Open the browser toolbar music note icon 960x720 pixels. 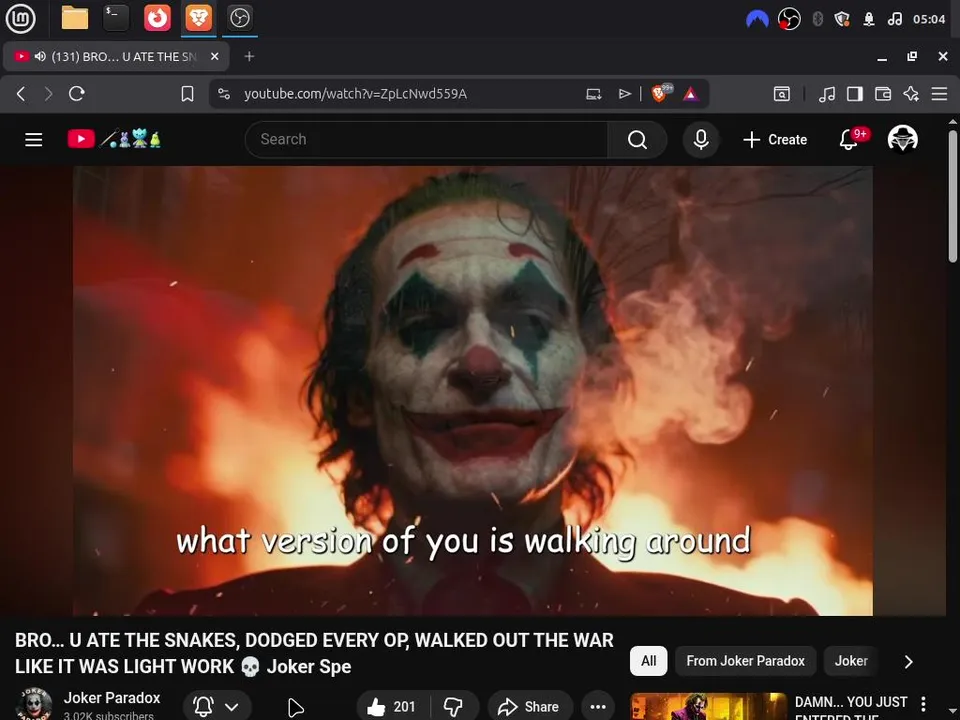(x=827, y=94)
